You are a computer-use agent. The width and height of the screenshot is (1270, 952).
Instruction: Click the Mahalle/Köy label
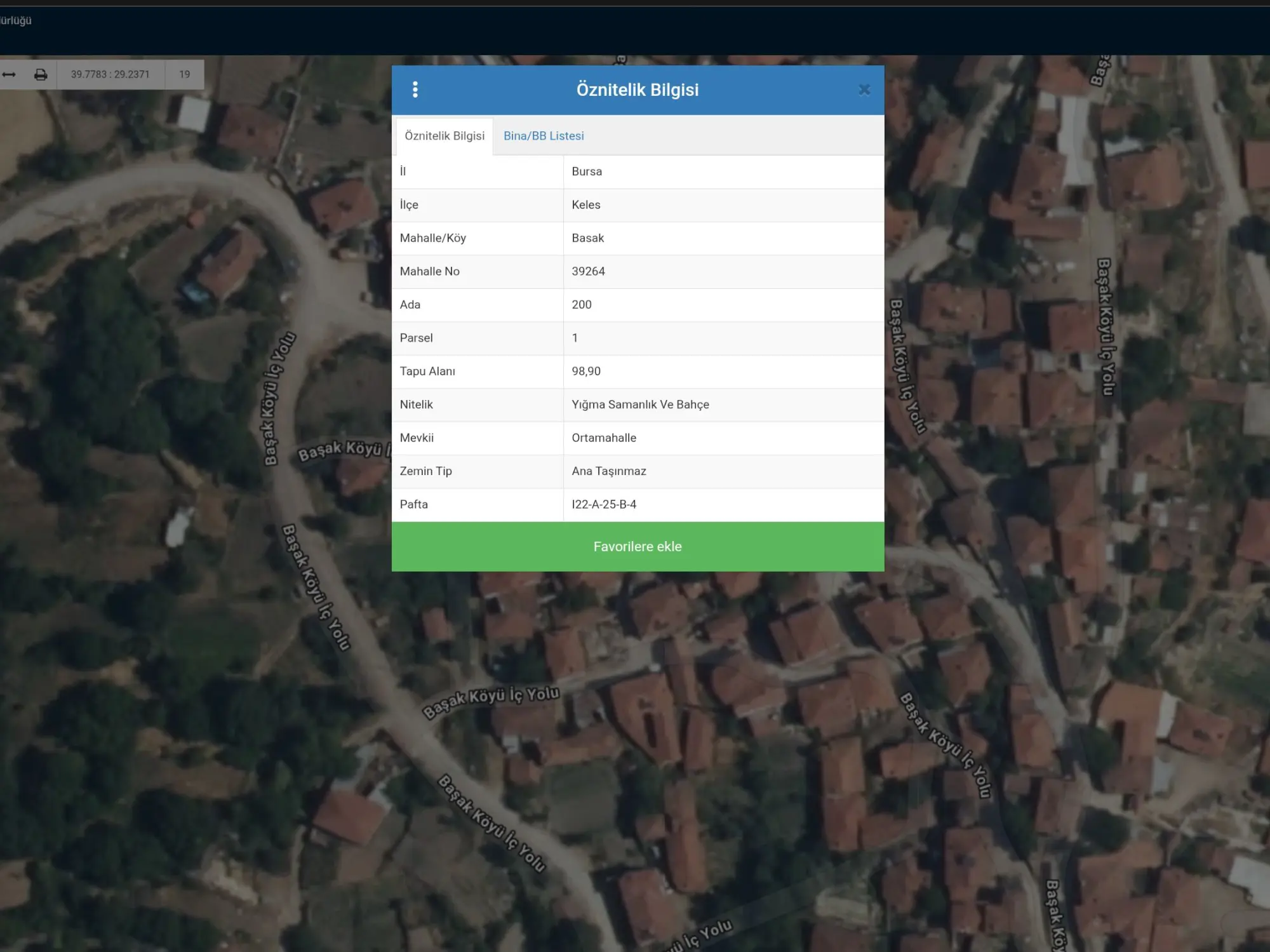point(433,238)
